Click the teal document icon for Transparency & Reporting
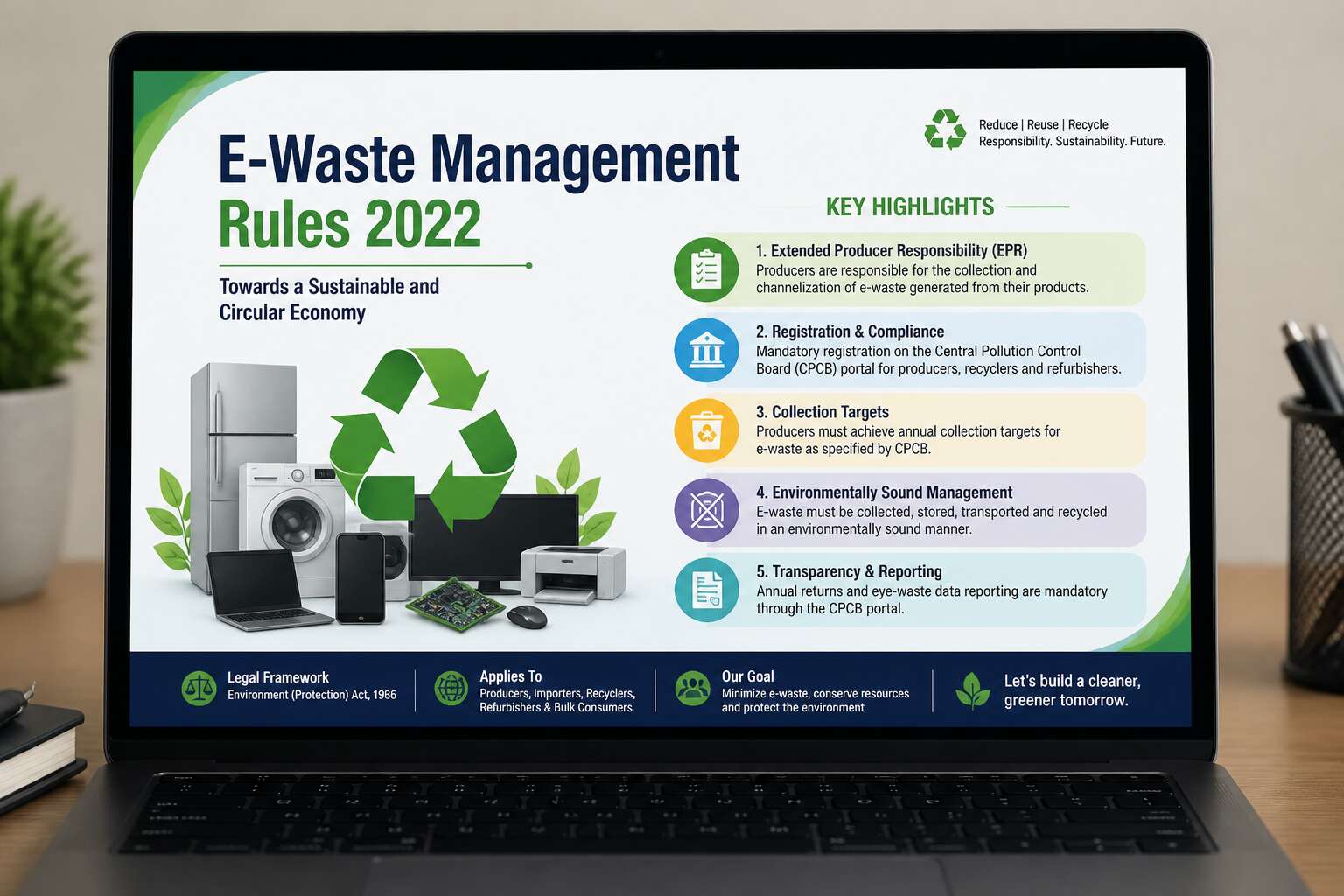The image size is (1344, 896). click(x=706, y=590)
